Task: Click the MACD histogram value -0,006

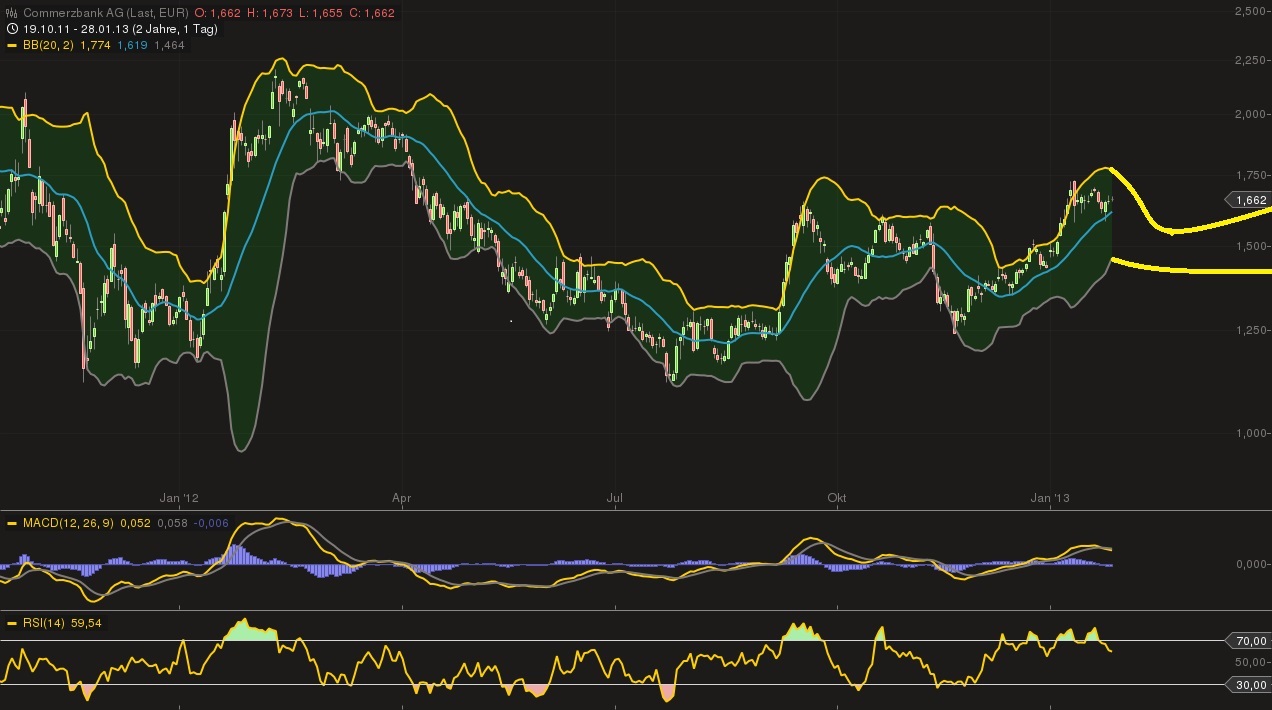Action: point(212,523)
